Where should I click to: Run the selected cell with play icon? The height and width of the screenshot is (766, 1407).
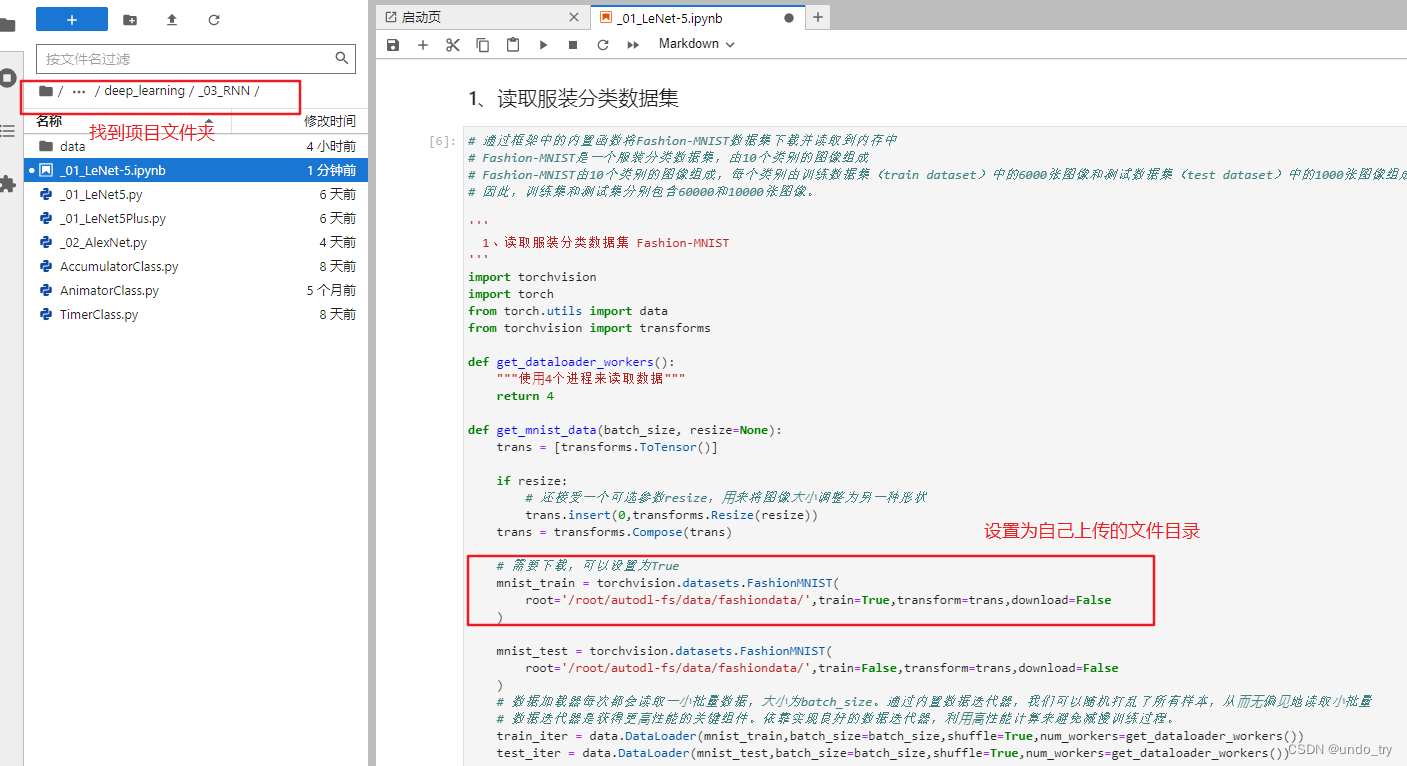[x=543, y=45]
